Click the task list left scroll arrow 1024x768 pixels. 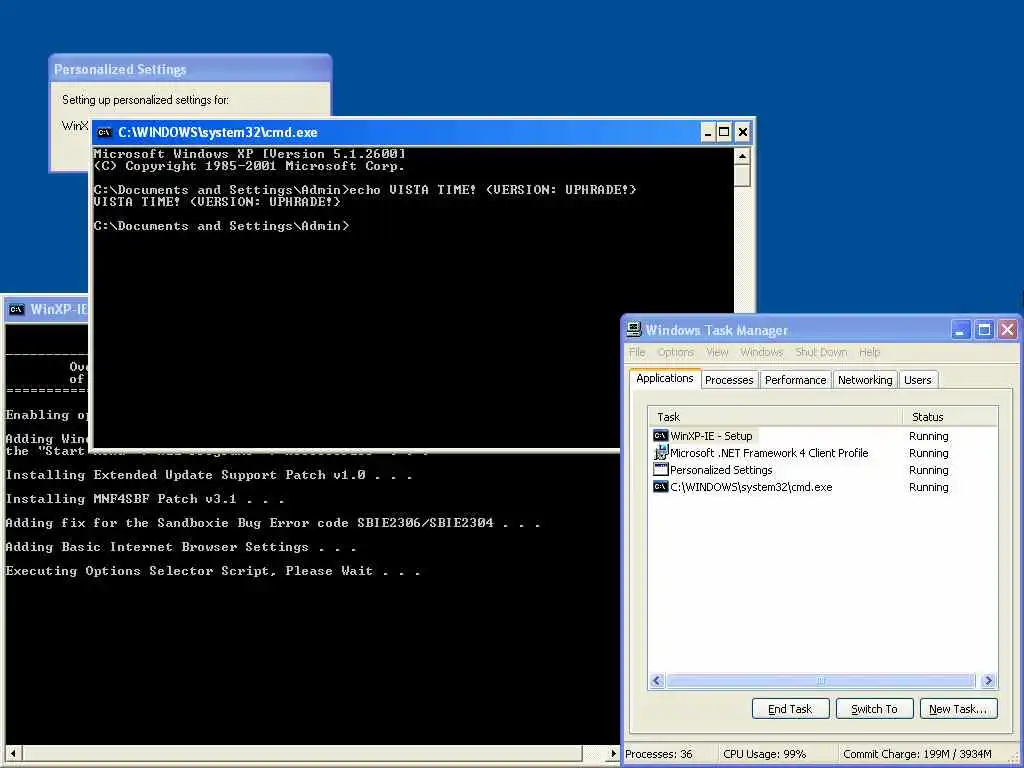[657, 681]
